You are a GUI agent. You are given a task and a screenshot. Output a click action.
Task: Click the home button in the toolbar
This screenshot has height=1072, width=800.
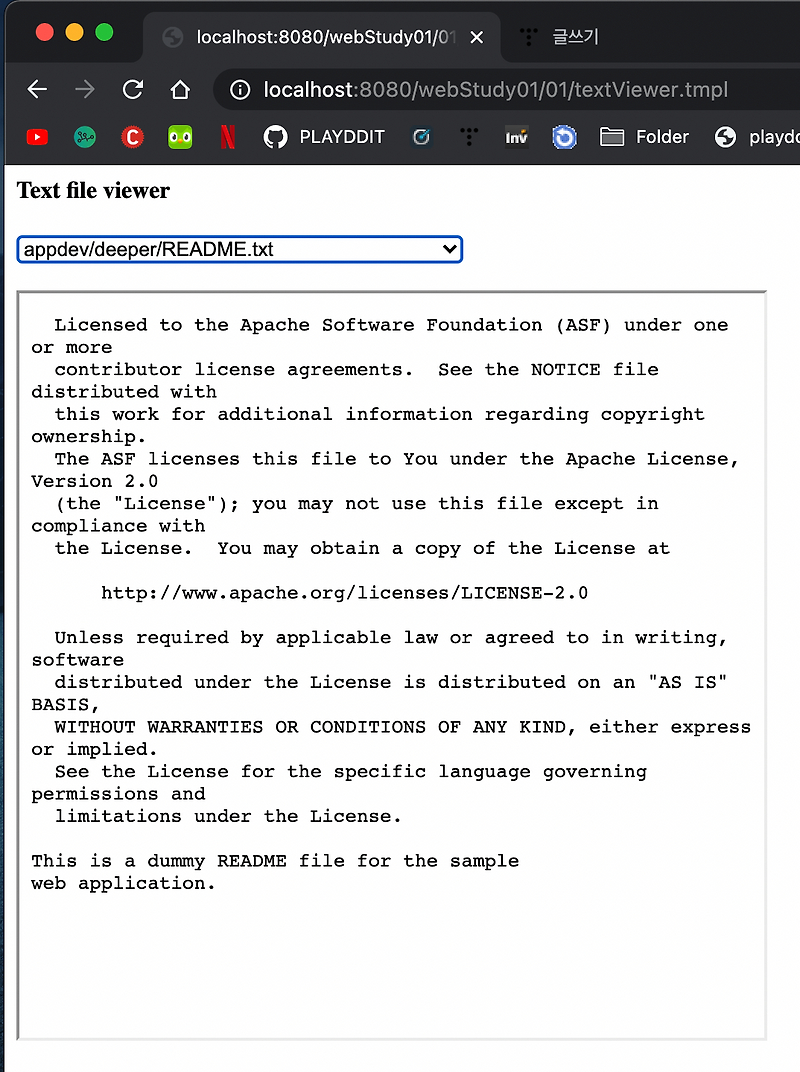point(180,89)
